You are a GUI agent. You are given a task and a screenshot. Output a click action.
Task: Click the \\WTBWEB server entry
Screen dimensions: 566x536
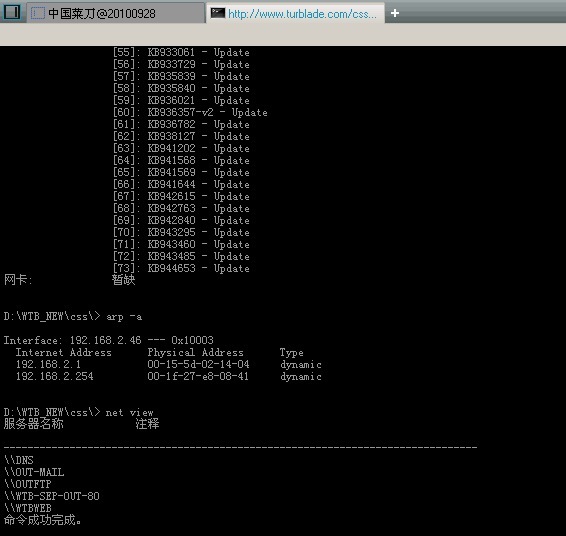(x=28, y=508)
